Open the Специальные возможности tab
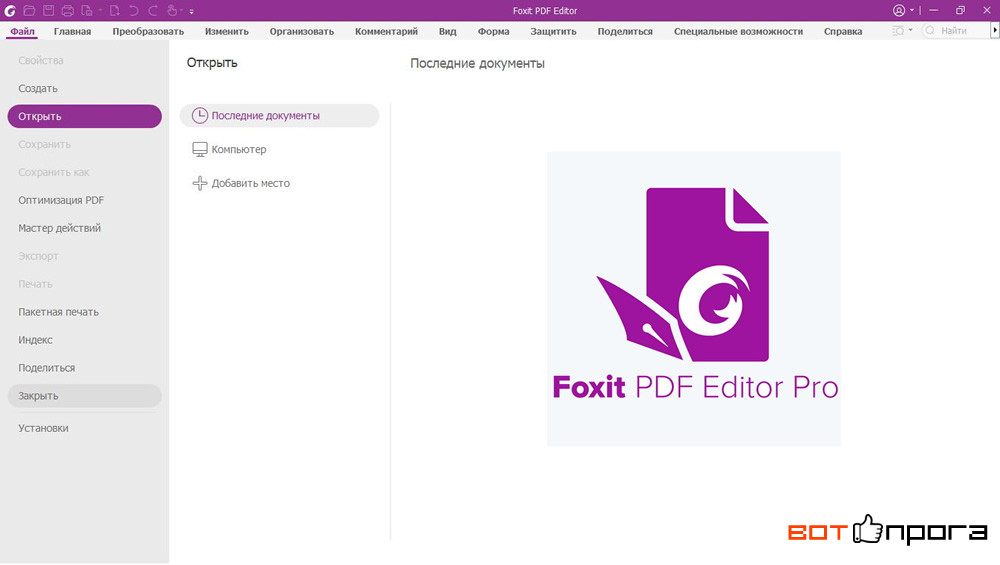1000x565 pixels. (739, 31)
